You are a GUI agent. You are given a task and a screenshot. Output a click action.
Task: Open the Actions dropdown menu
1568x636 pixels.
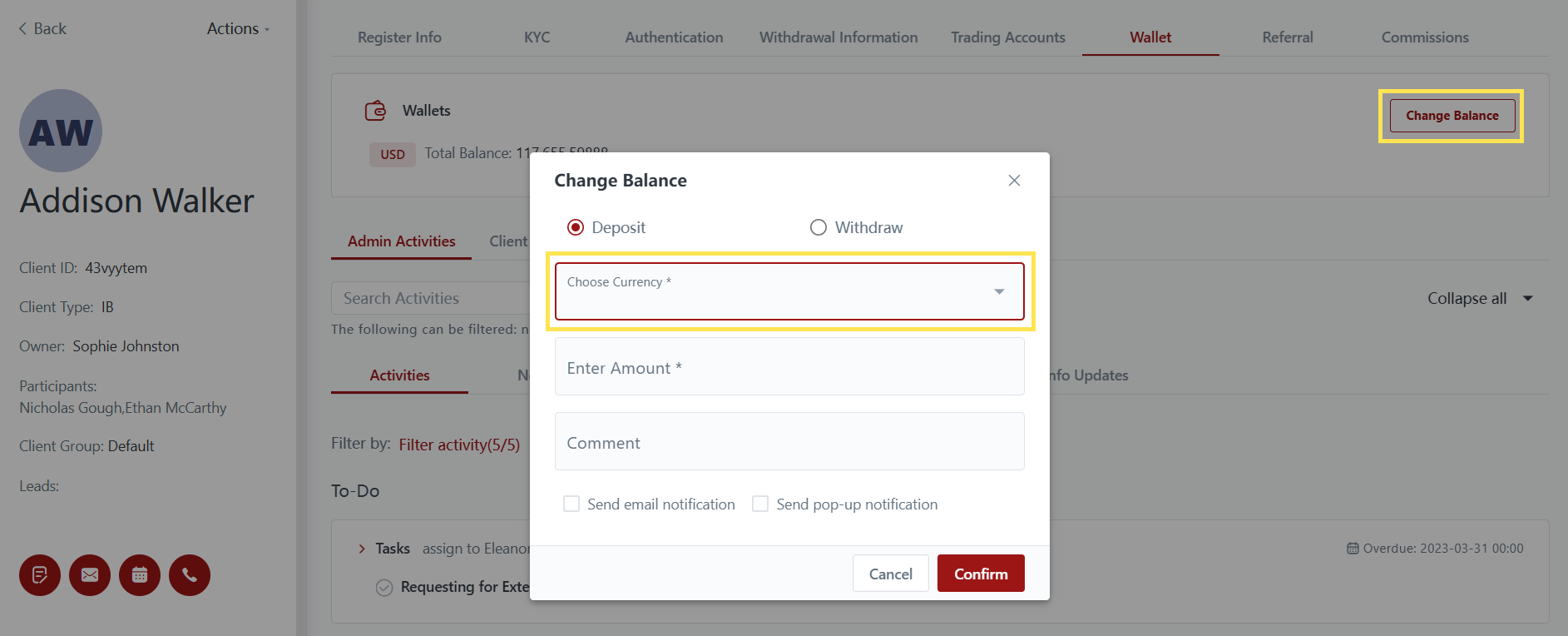coord(238,29)
